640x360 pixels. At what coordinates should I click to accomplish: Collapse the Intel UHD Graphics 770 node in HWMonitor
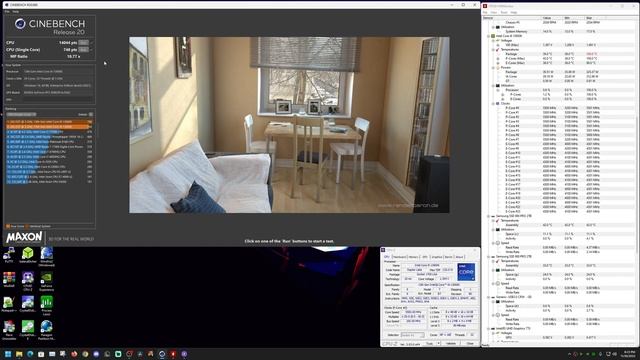pyautogui.click(x=489, y=329)
